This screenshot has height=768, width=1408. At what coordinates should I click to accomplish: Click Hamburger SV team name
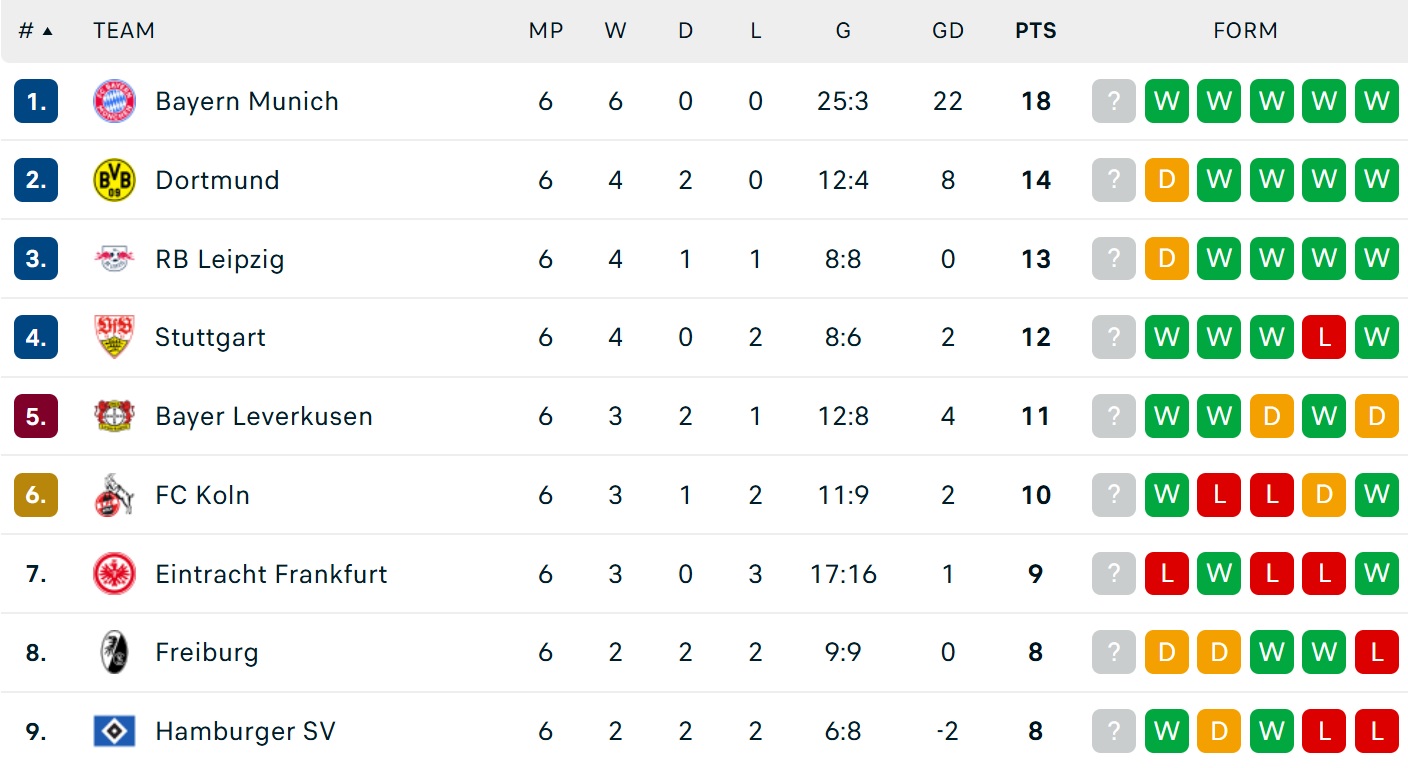click(x=245, y=732)
